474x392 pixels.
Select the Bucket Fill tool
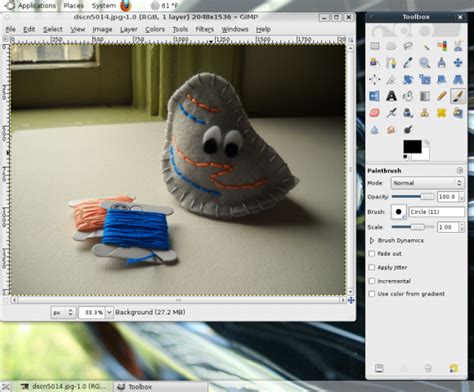pos(408,96)
